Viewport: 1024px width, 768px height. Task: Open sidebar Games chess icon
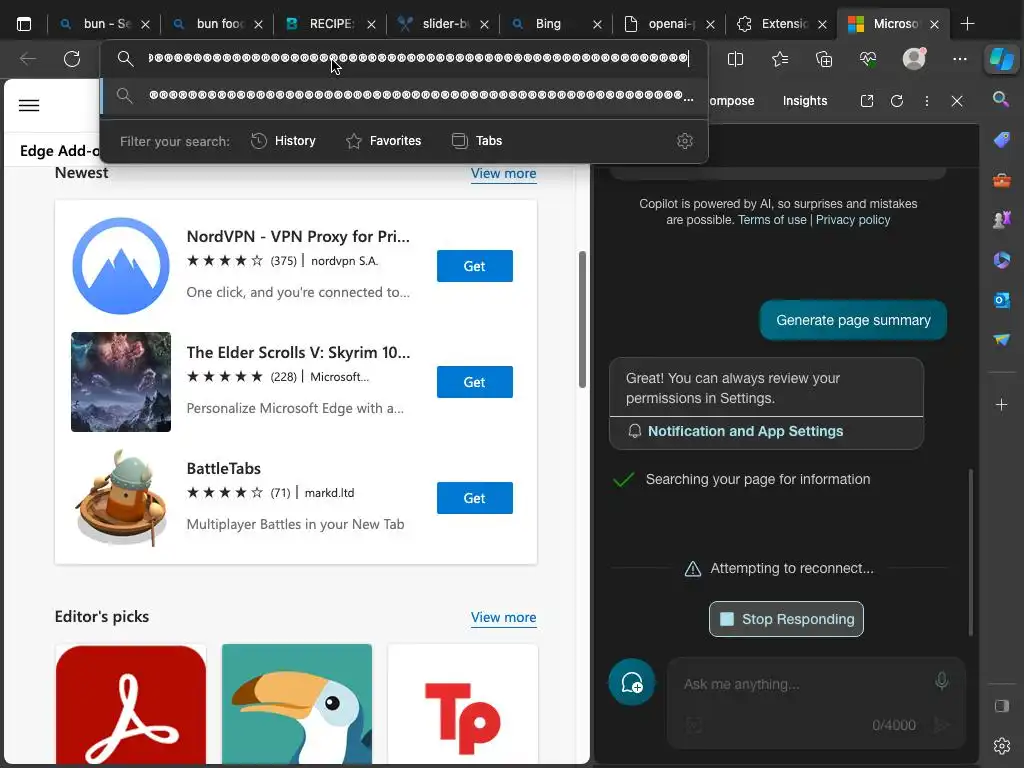click(1002, 219)
